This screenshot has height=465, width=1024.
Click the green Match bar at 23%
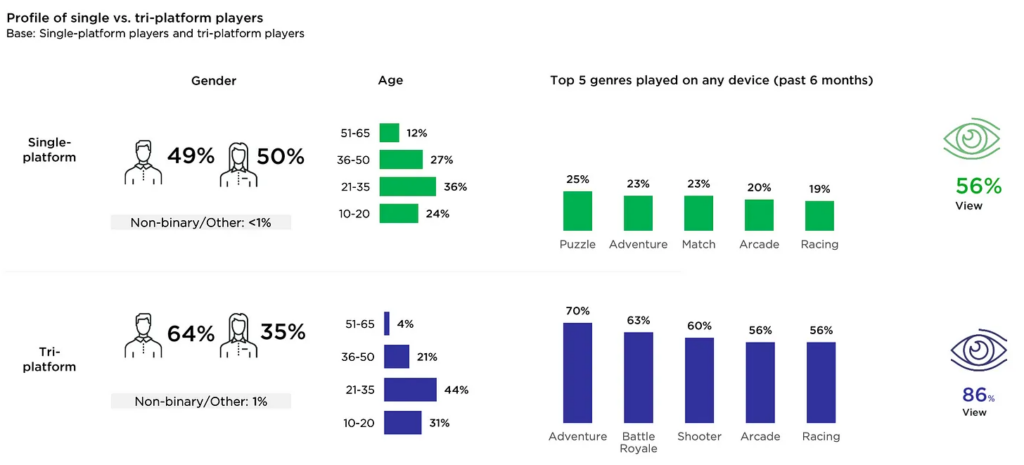click(699, 213)
